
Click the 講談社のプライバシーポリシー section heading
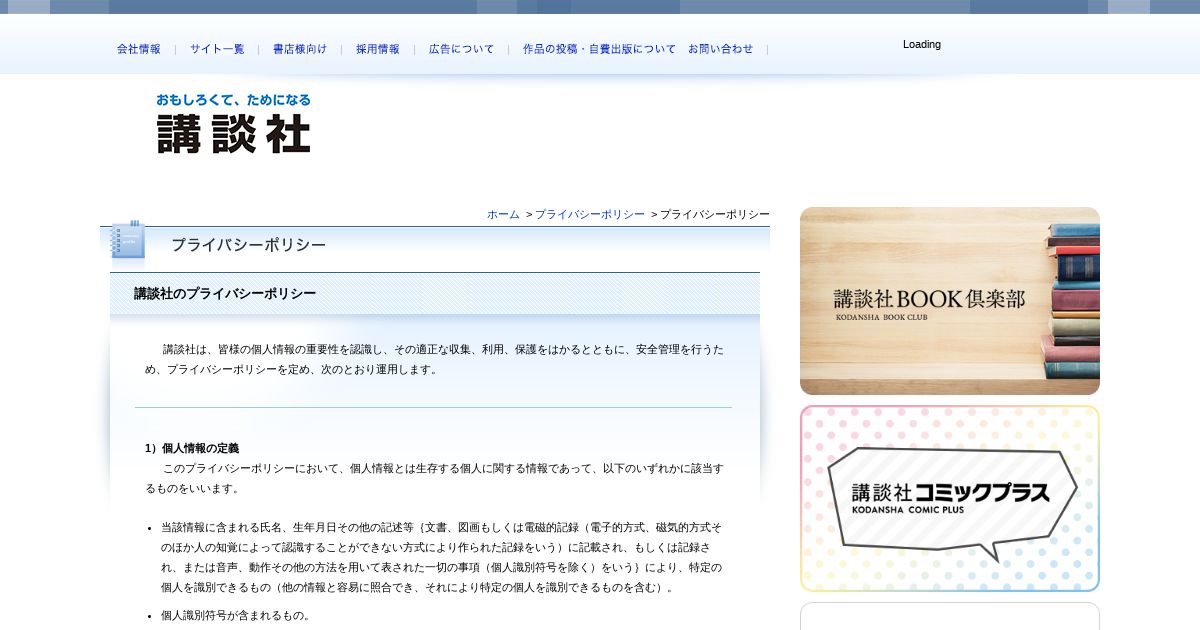click(225, 294)
